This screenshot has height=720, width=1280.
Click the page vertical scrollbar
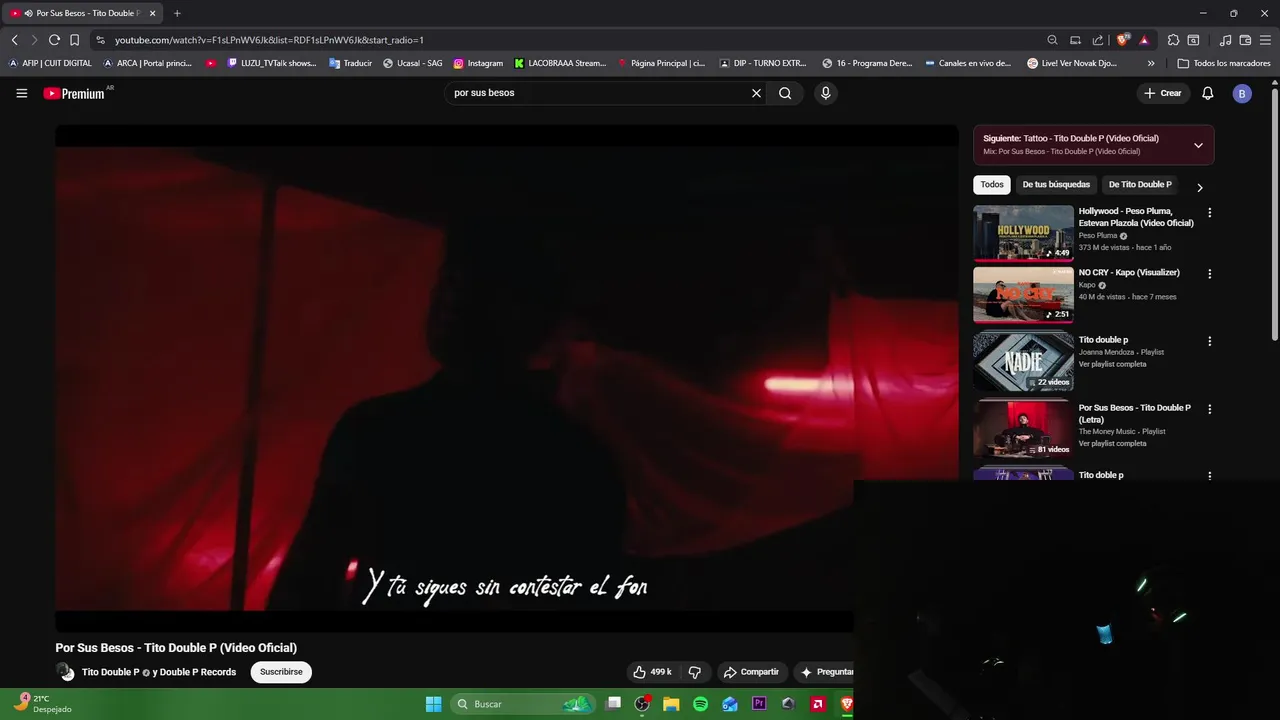tap(1274, 215)
